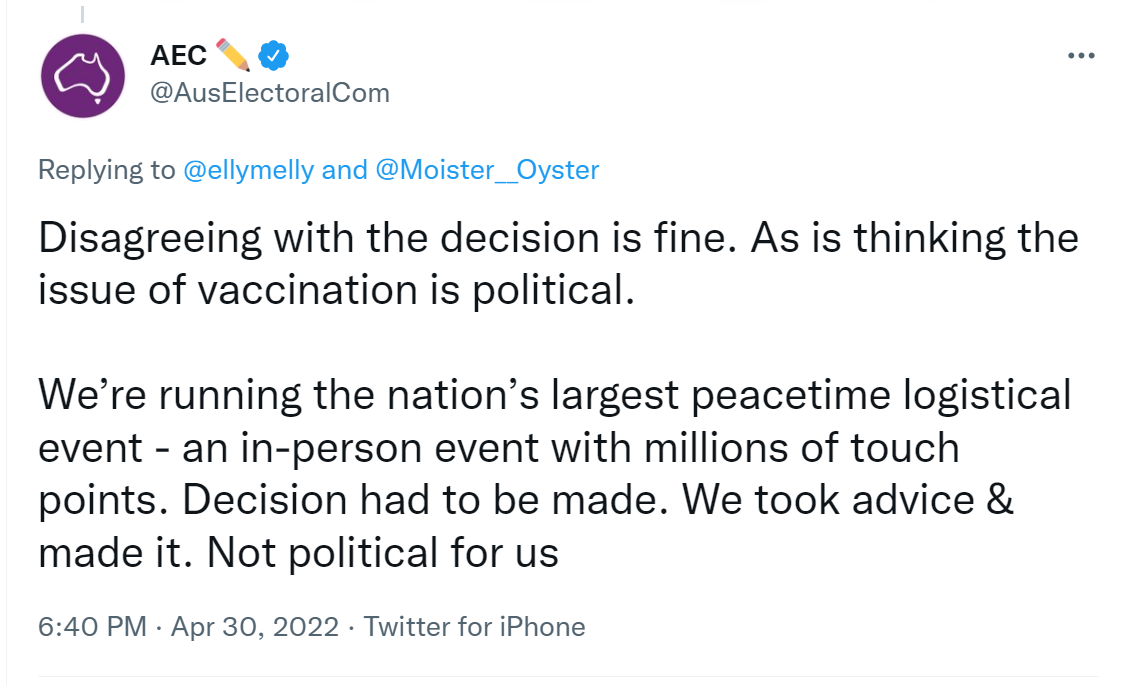Open the three-dot More options menu
1129x689 pixels.
1081,56
